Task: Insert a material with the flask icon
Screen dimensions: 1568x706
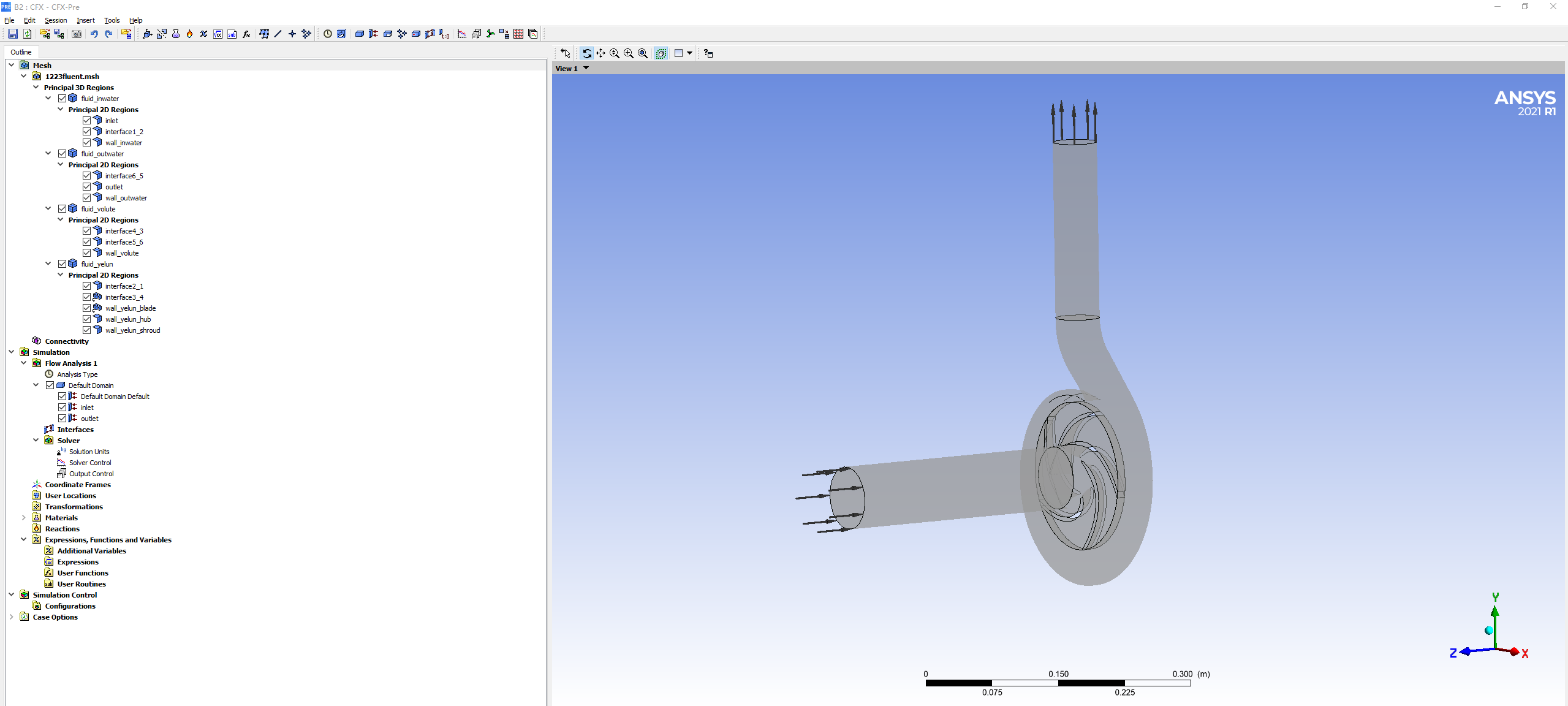Action: click(x=176, y=34)
